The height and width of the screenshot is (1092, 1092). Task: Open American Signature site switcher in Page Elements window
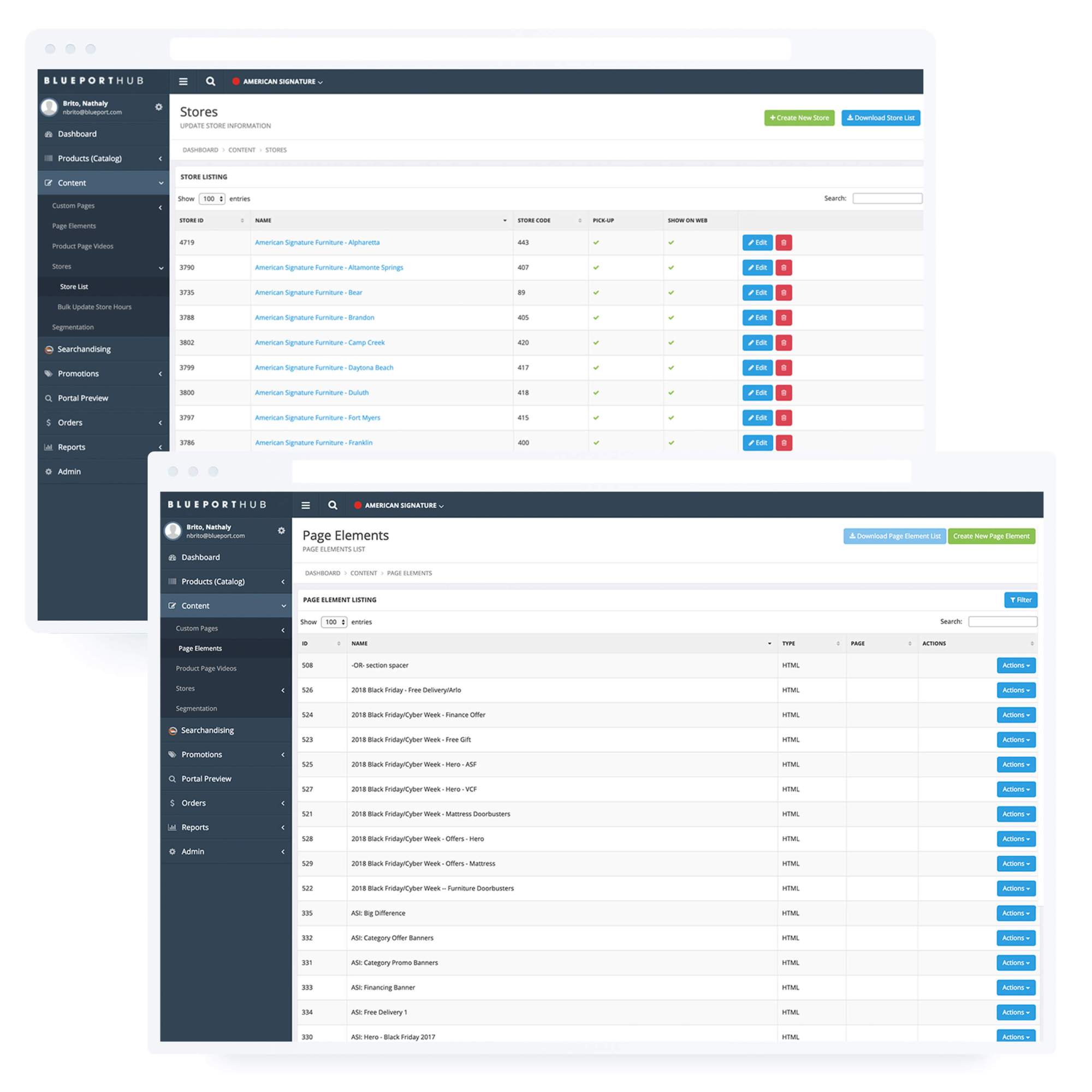point(399,505)
